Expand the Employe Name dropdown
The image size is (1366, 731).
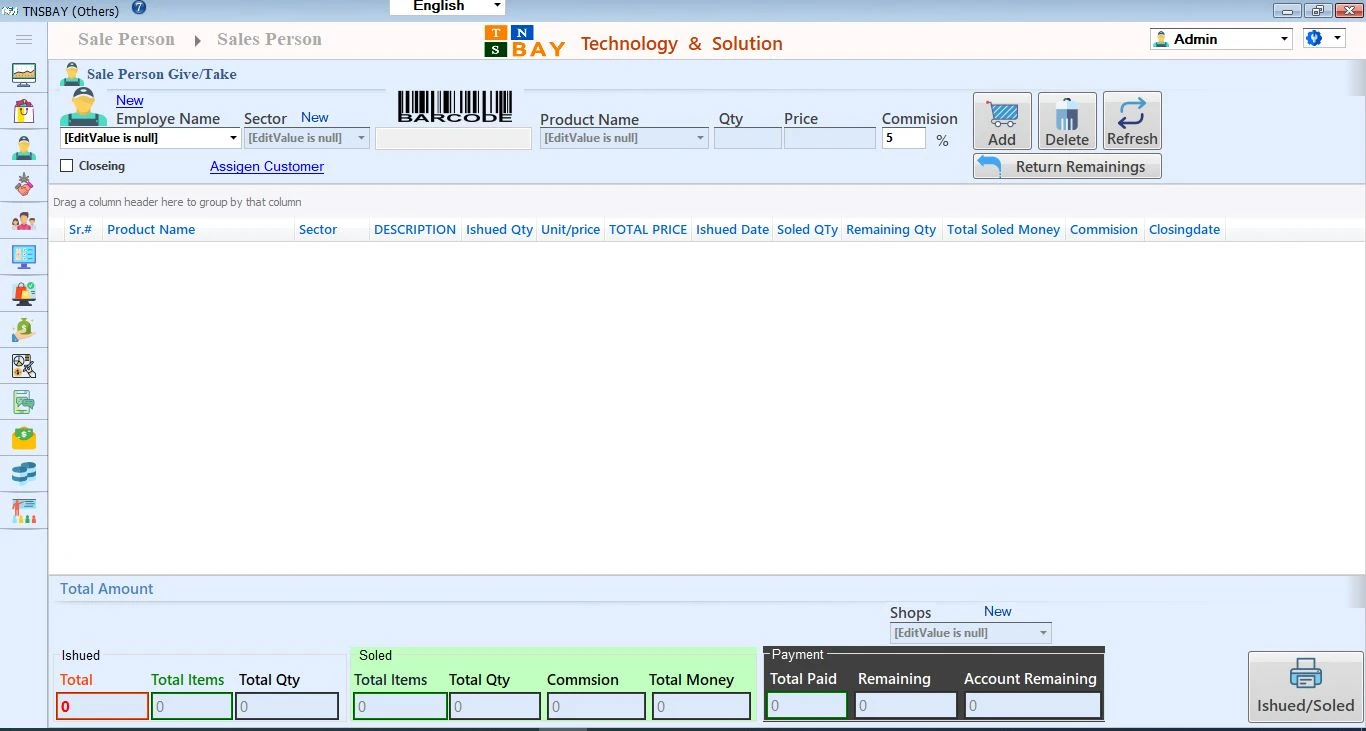click(x=233, y=138)
